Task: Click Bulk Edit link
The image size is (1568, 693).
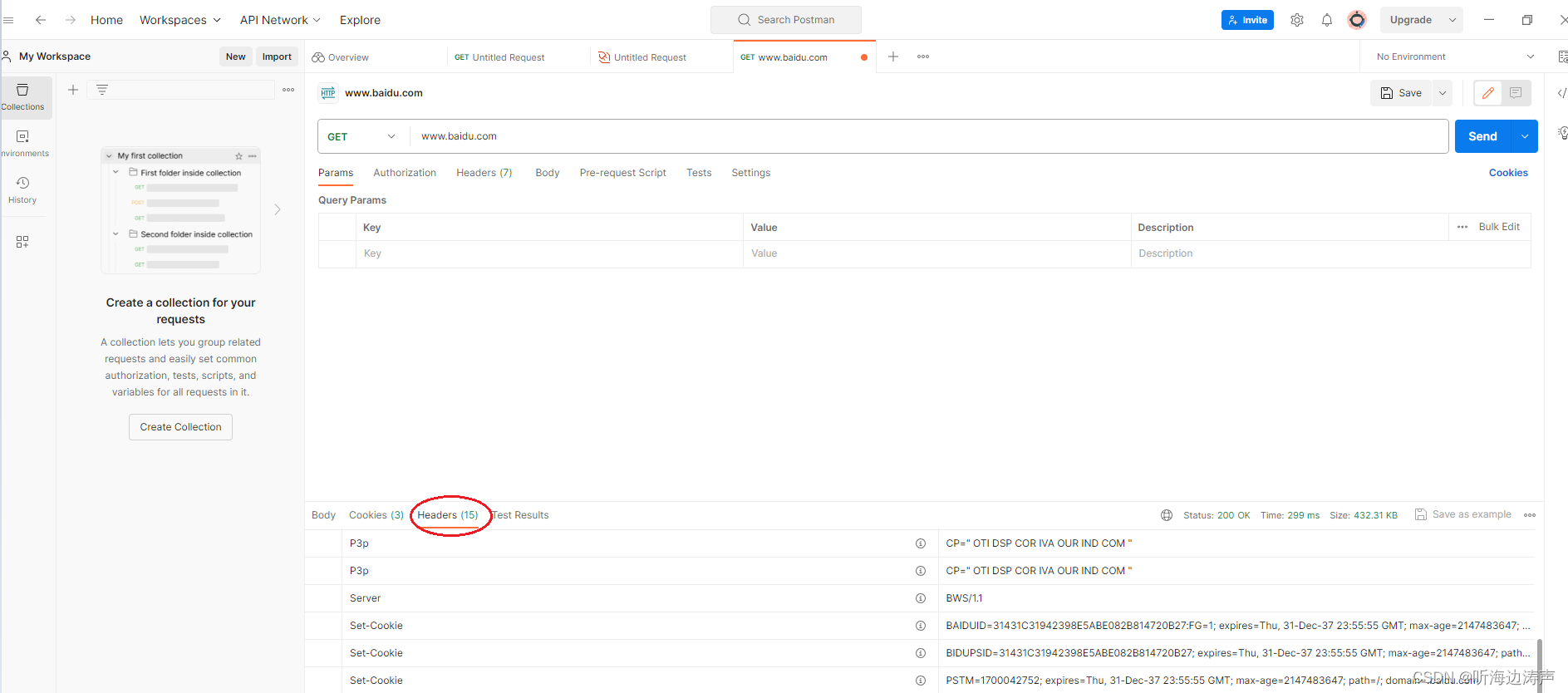Action: click(1499, 227)
